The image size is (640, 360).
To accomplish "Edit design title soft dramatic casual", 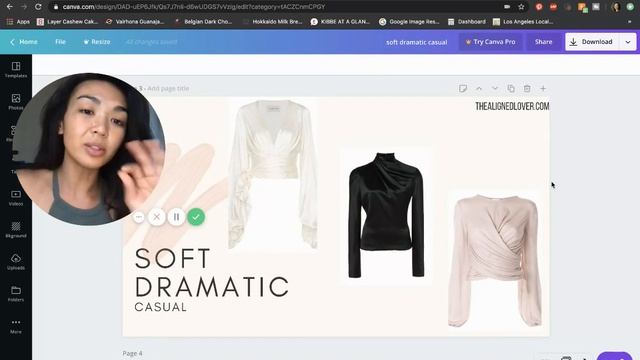I will (416, 42).
